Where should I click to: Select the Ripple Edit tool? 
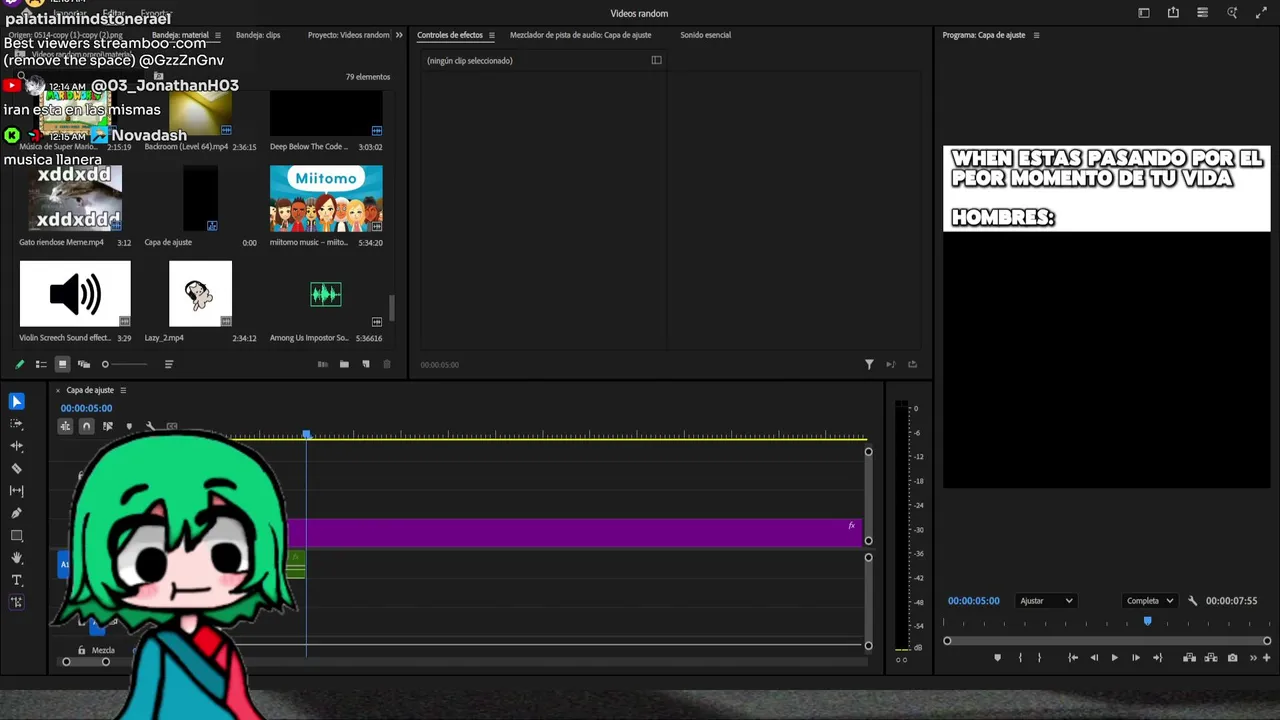(16, 446)
